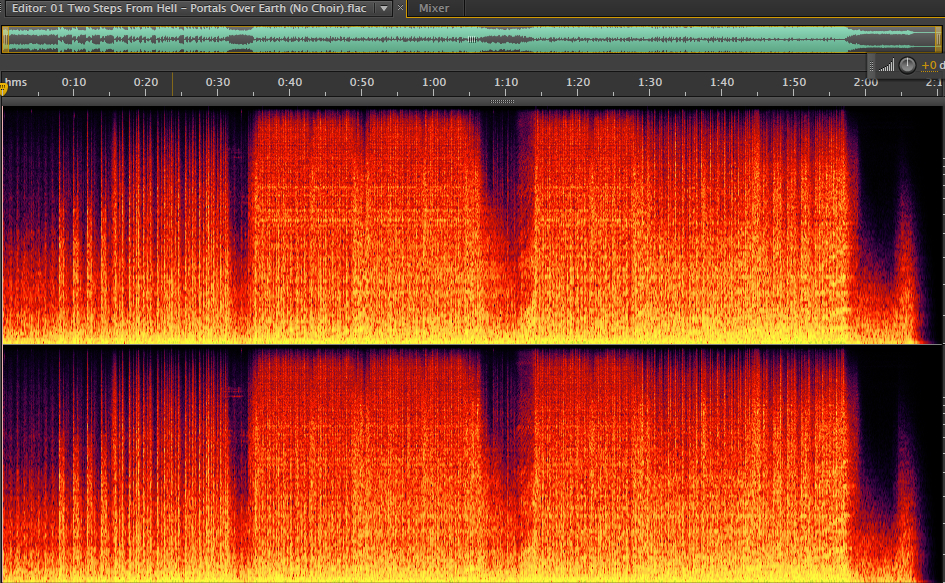This screenshot has height=583, width=945.
Task: Click the right channel spectrogram display
Action: tap(471, 464)
